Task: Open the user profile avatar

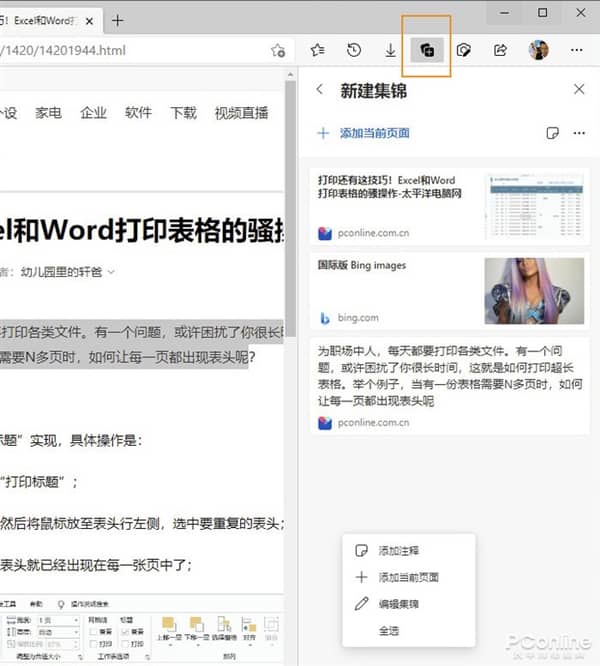Action: pos(539,50)
